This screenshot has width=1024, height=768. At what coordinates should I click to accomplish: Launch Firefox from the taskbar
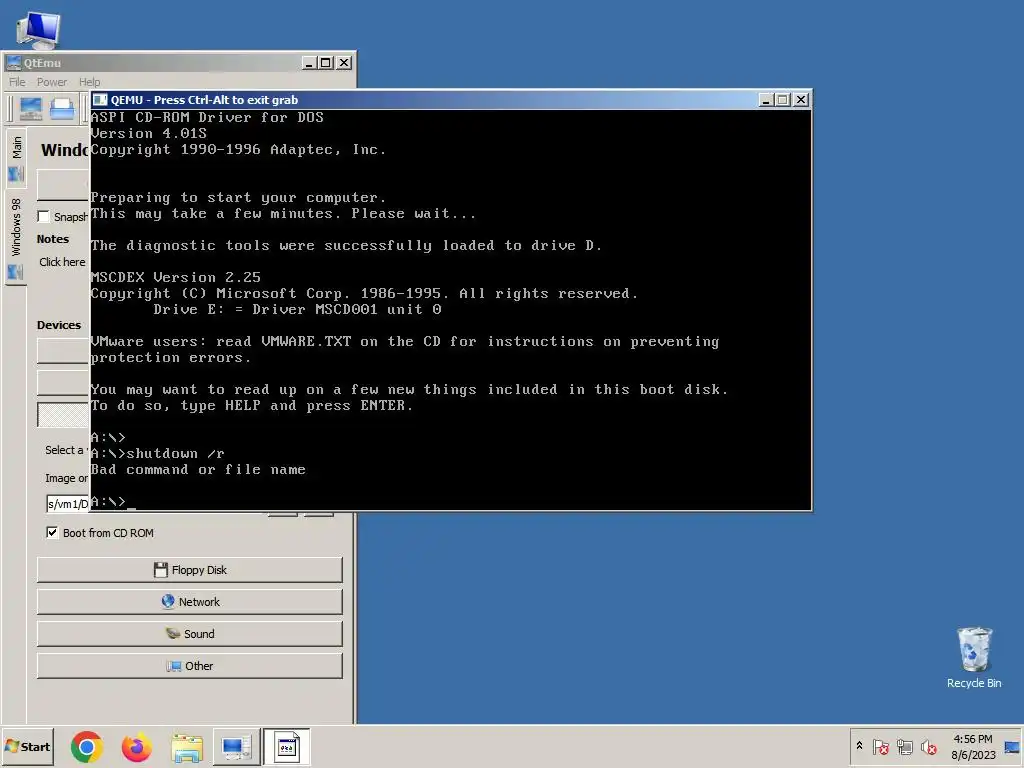[136, 747]
